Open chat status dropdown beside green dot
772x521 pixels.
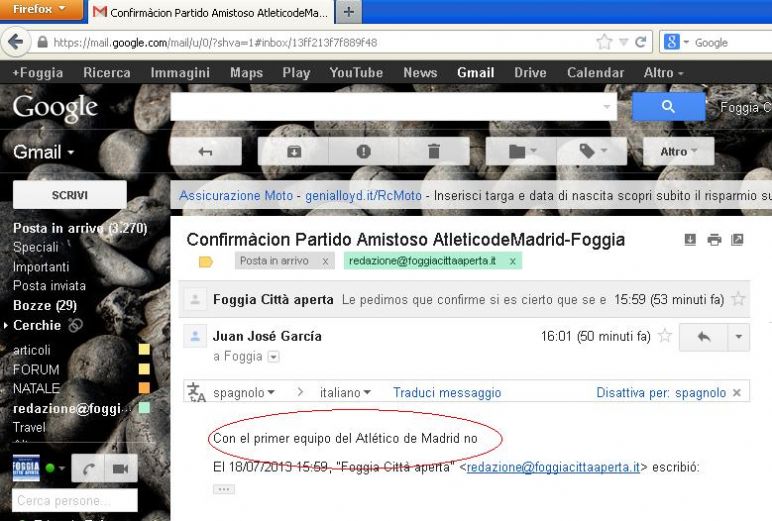62,468
